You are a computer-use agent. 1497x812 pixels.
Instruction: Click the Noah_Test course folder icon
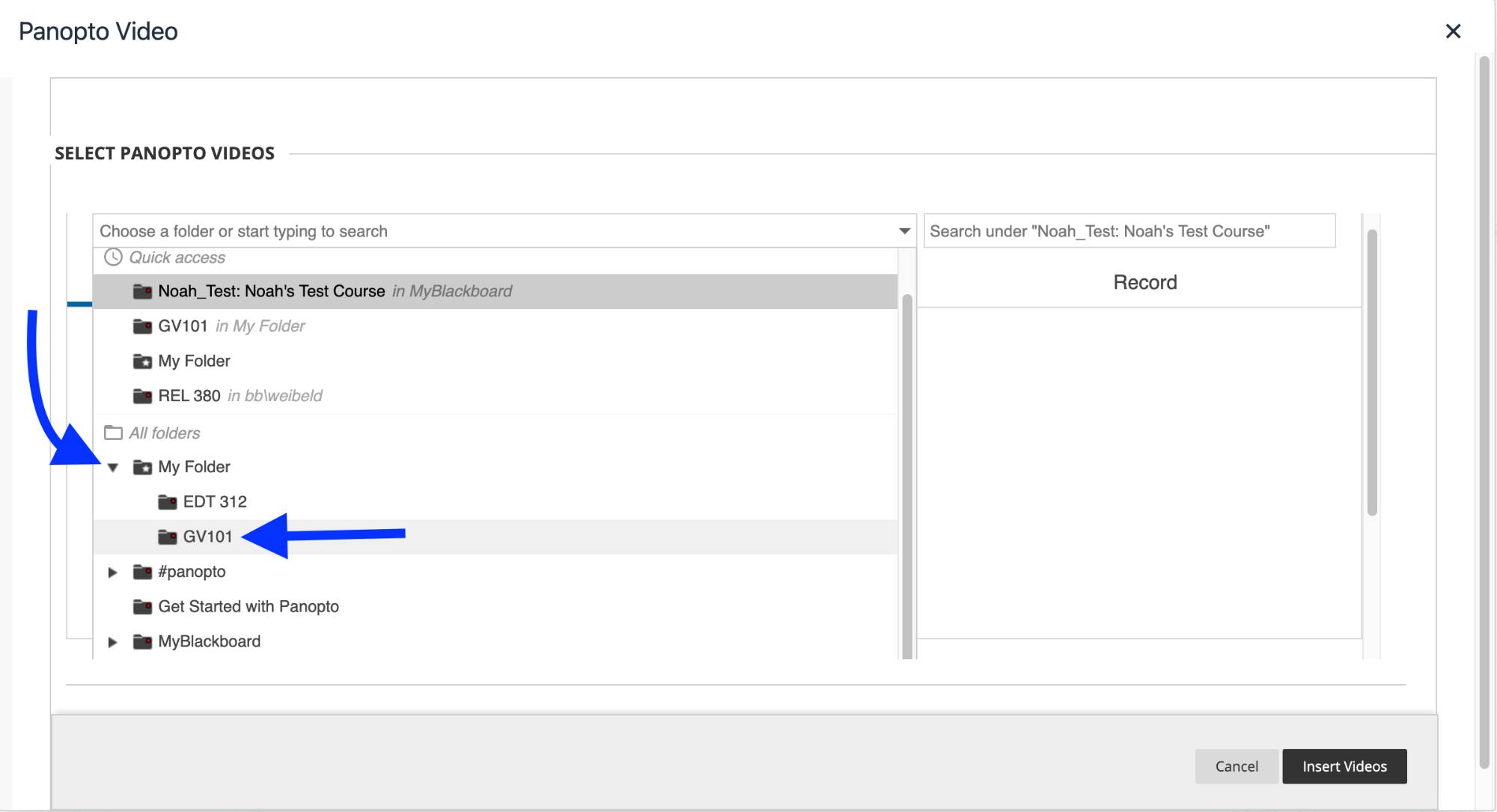tap(142, 291)
